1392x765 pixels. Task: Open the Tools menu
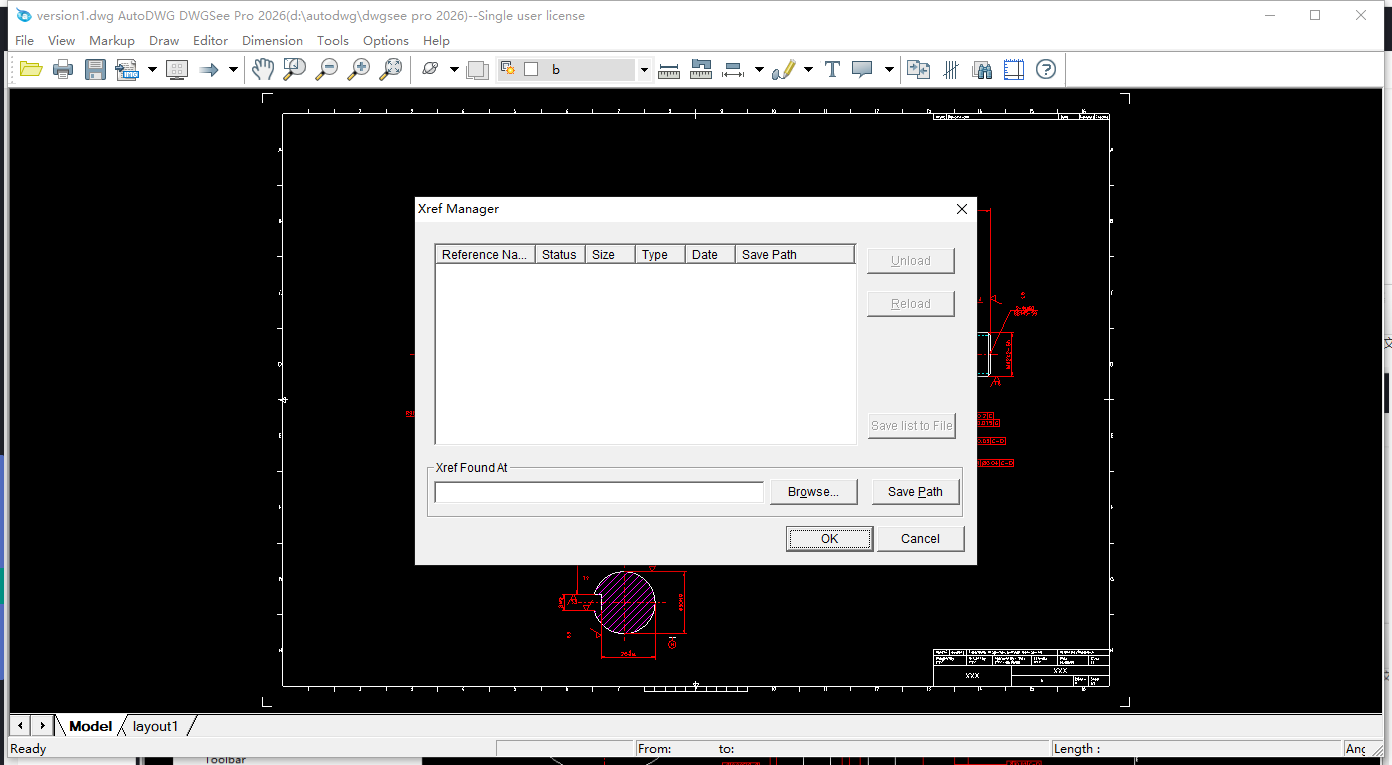pos(333,41)
